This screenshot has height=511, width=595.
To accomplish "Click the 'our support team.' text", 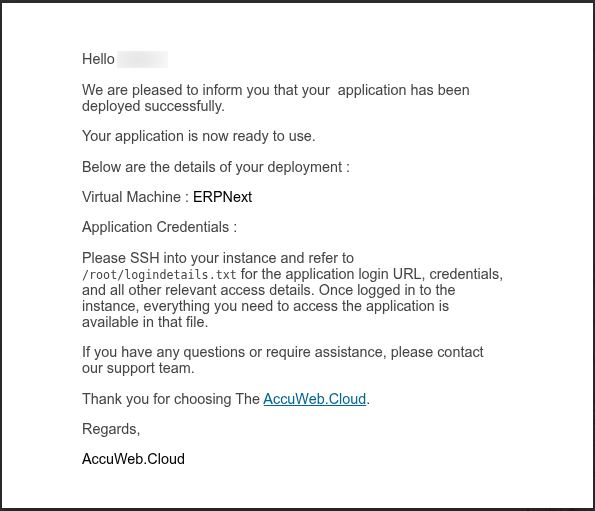I will (x=138, y=368).
